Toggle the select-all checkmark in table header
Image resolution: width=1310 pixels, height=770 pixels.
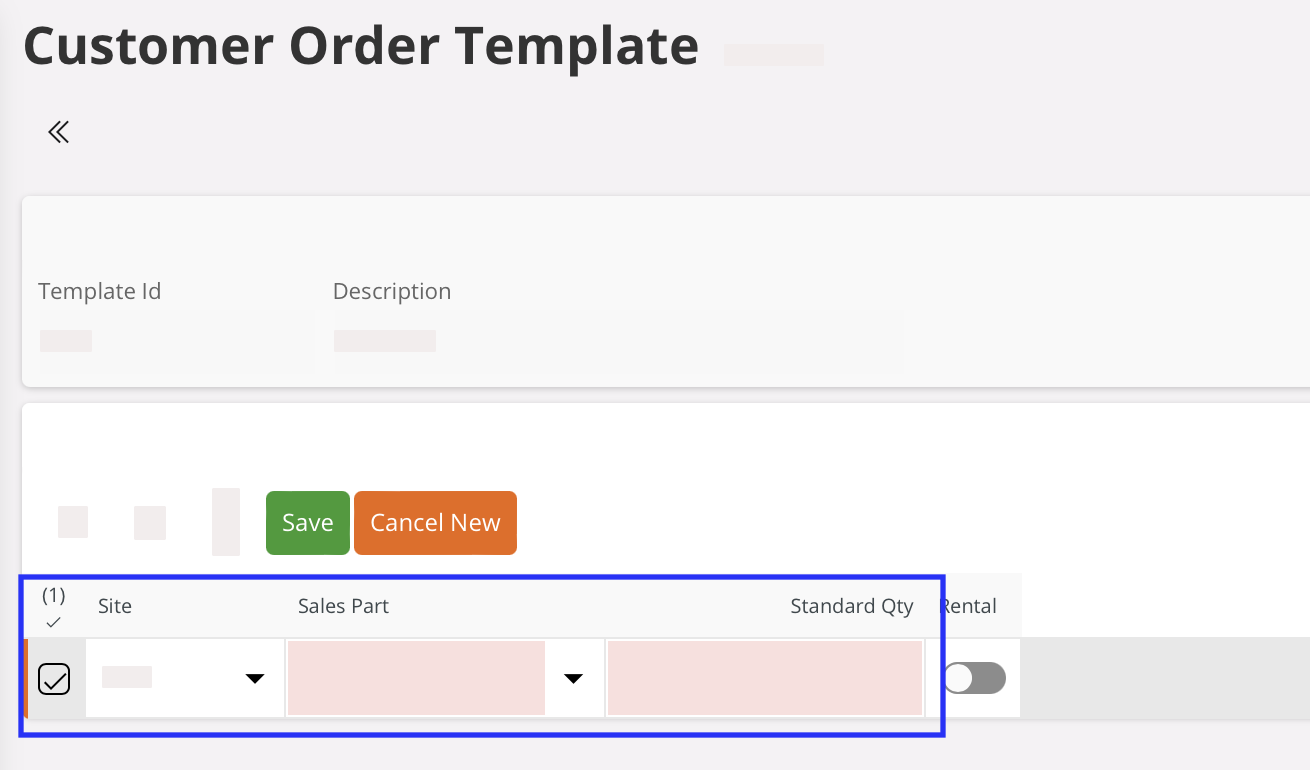click(53, 622)
